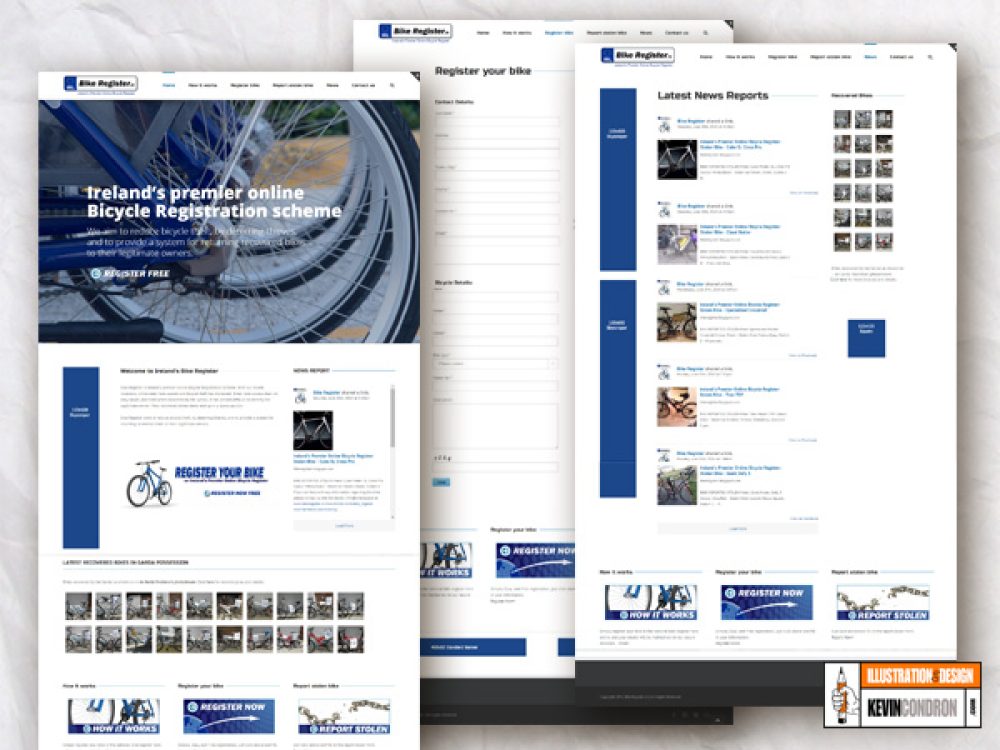This screenshot has width=1000, height=750.
Task: Open the Register bike menu item on homepage
Action: tap(245, 85)
